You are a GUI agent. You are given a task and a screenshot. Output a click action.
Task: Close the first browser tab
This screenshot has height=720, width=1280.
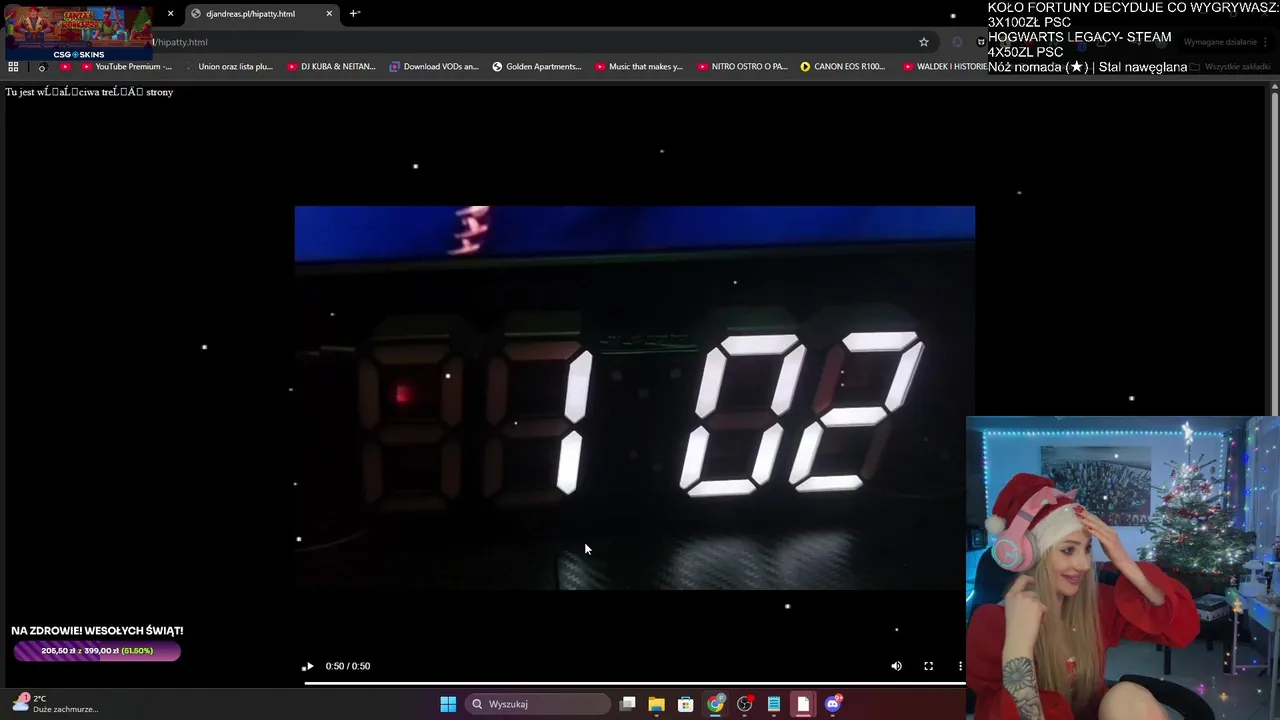170,14
